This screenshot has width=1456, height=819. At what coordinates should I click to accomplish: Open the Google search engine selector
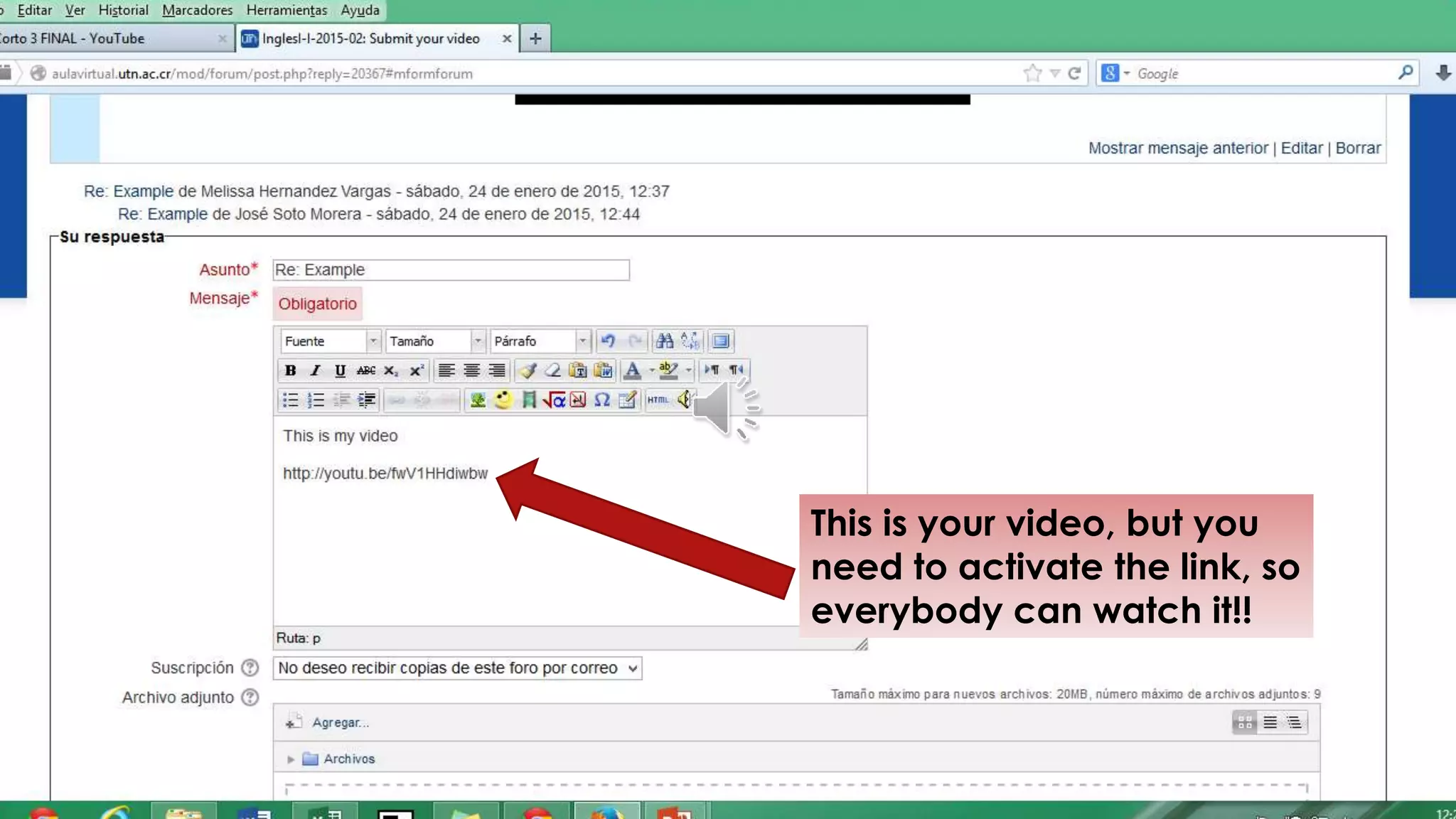click(1115, 73)
